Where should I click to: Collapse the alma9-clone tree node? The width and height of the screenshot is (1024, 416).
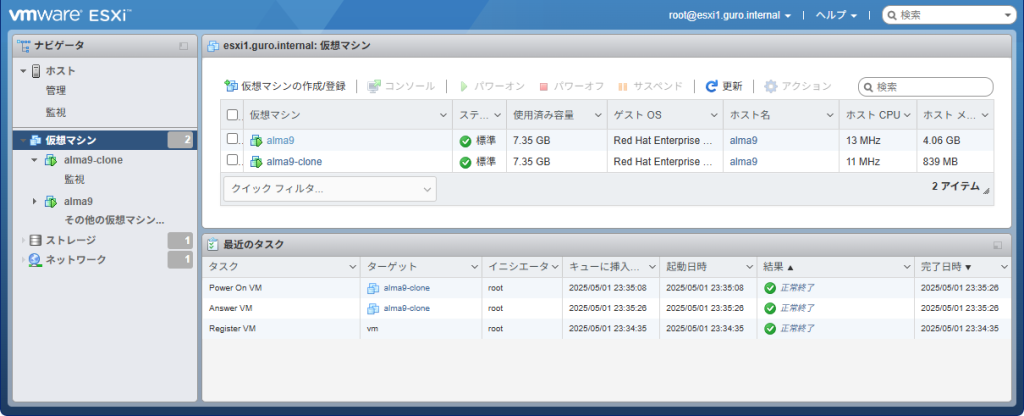pyautogui.click(x=35, y=160)
